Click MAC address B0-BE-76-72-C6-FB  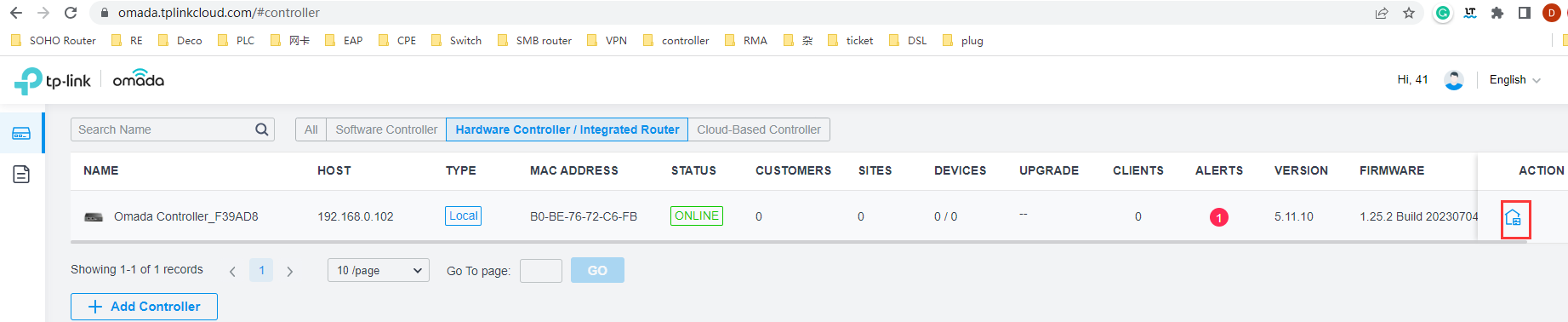[584, 216]
